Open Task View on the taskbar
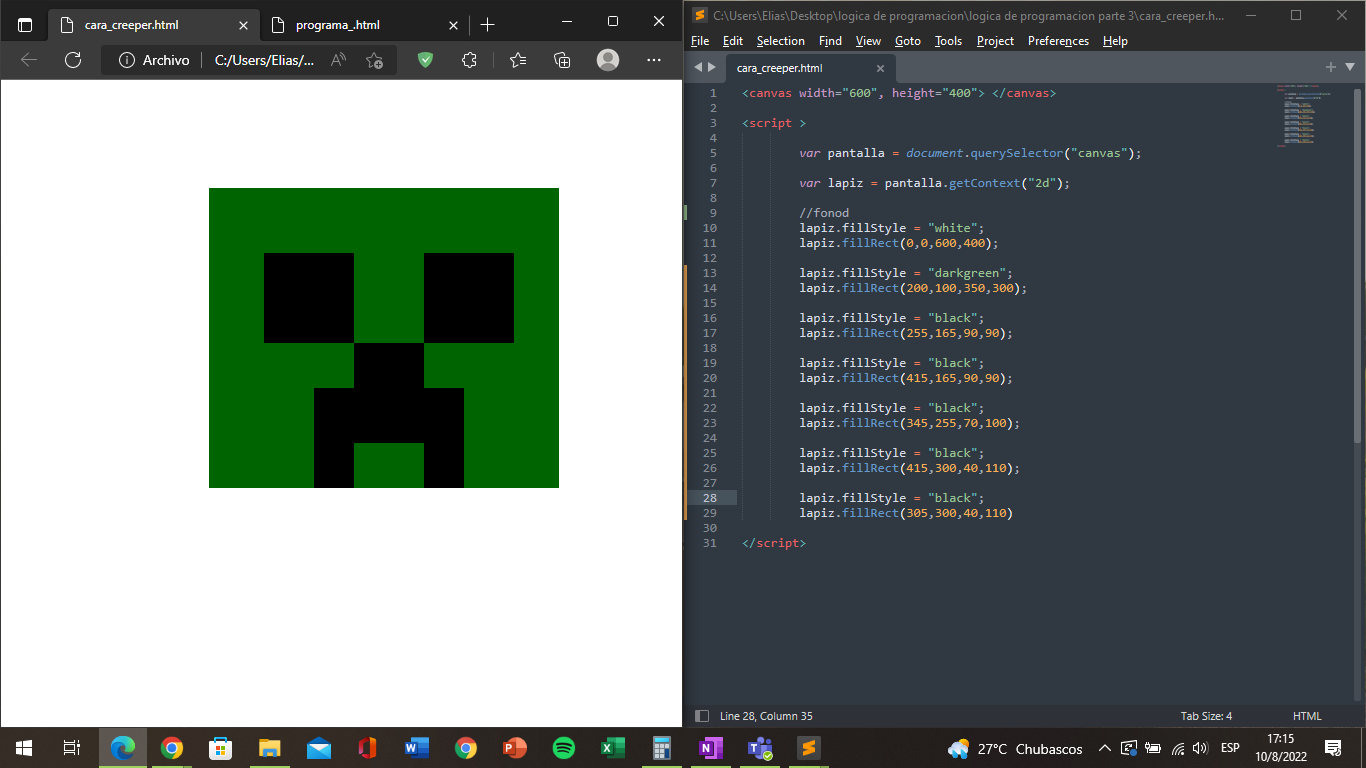The width and height of the screenshot is (1366, 768). point(72,748)
